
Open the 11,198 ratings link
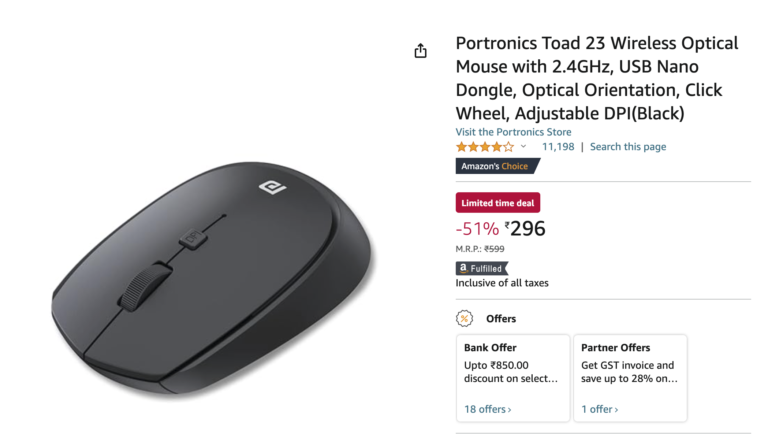558,147
